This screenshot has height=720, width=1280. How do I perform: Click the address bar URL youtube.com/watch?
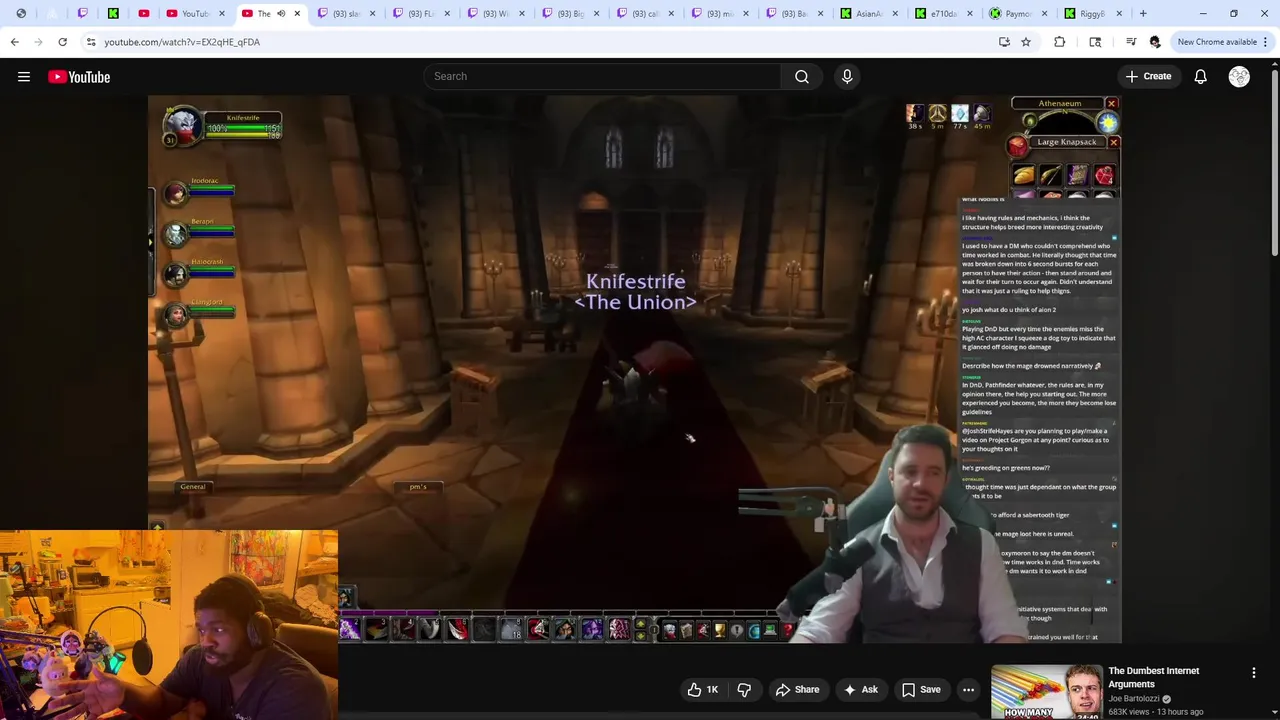click(x=182, y=42)
